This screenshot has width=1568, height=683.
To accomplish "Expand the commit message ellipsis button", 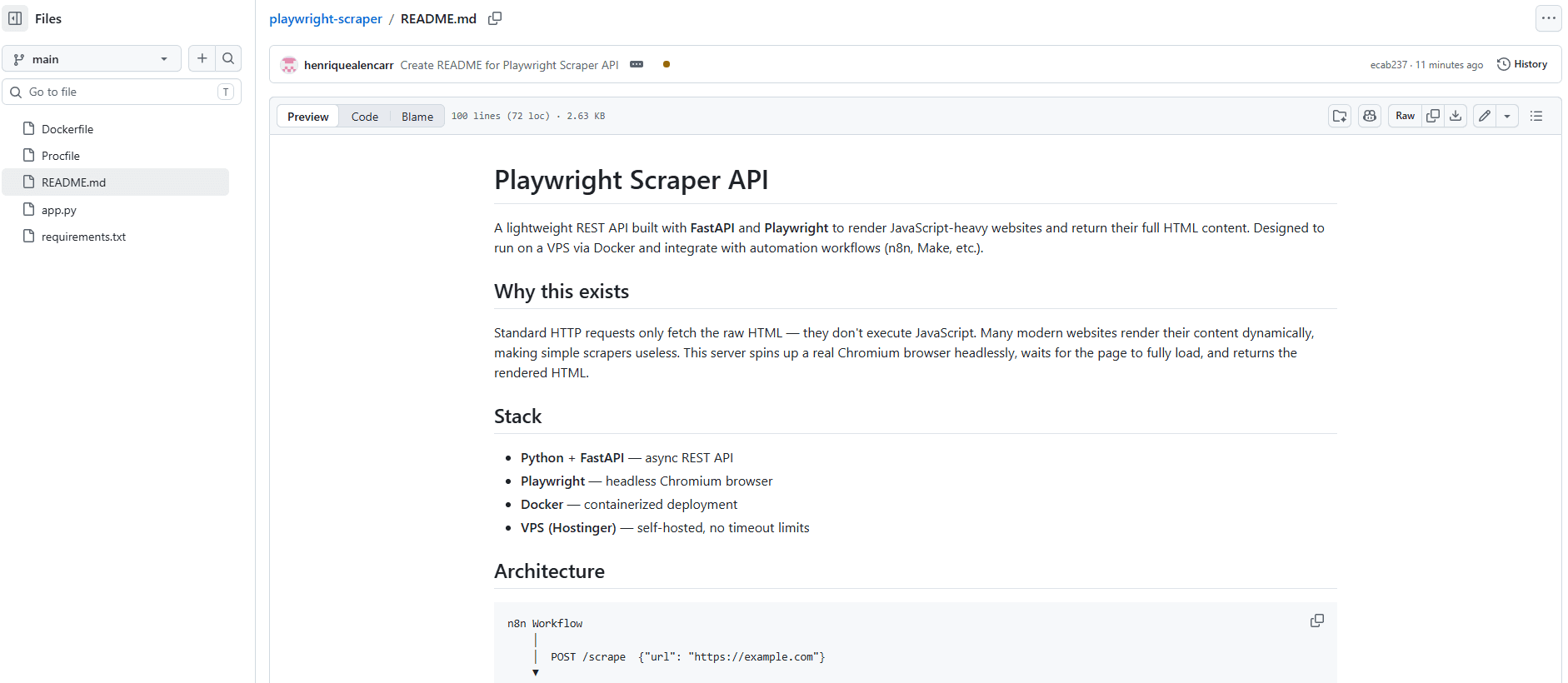I will (637, 64).
